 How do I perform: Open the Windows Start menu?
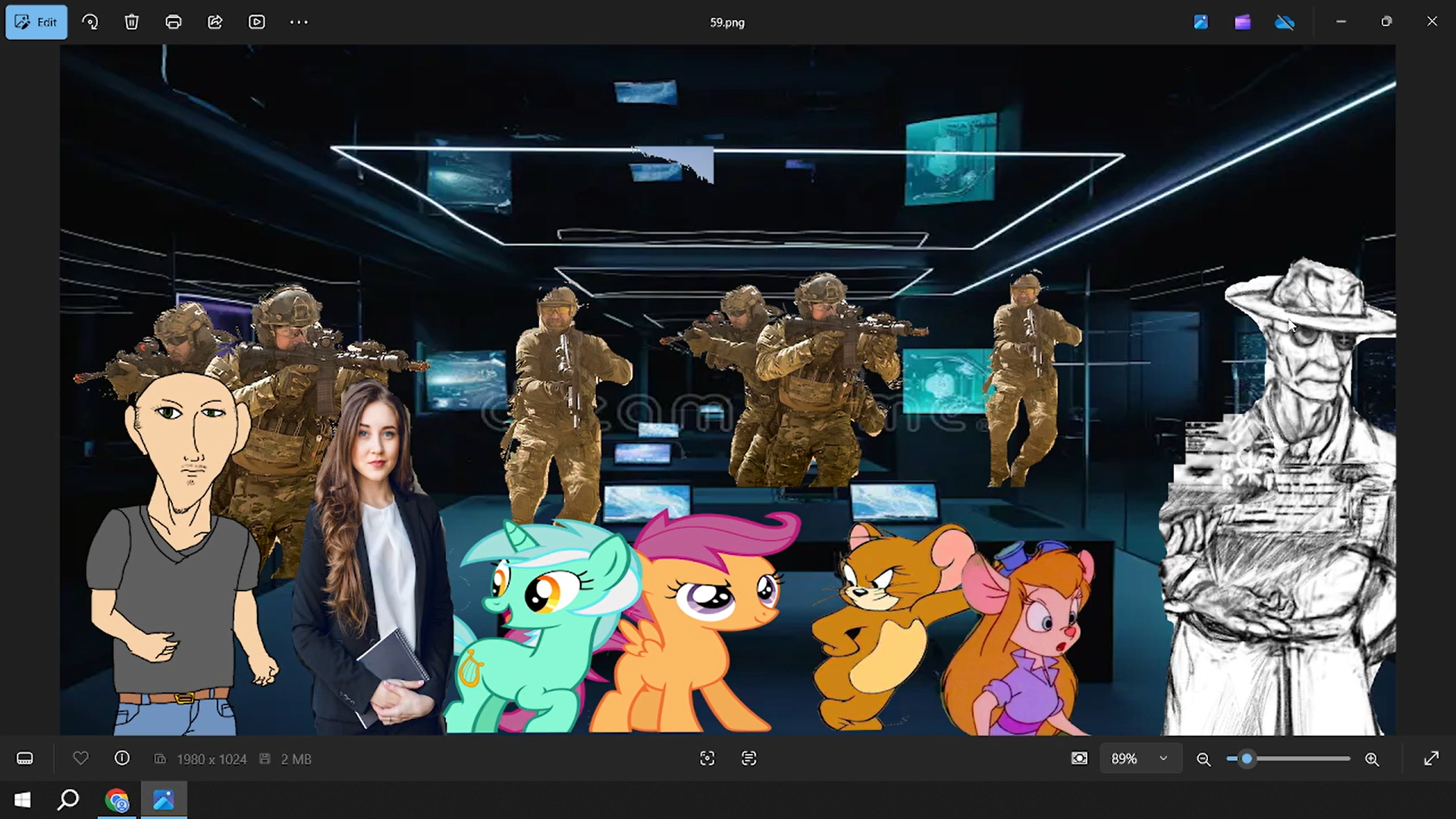click(23, 800)
